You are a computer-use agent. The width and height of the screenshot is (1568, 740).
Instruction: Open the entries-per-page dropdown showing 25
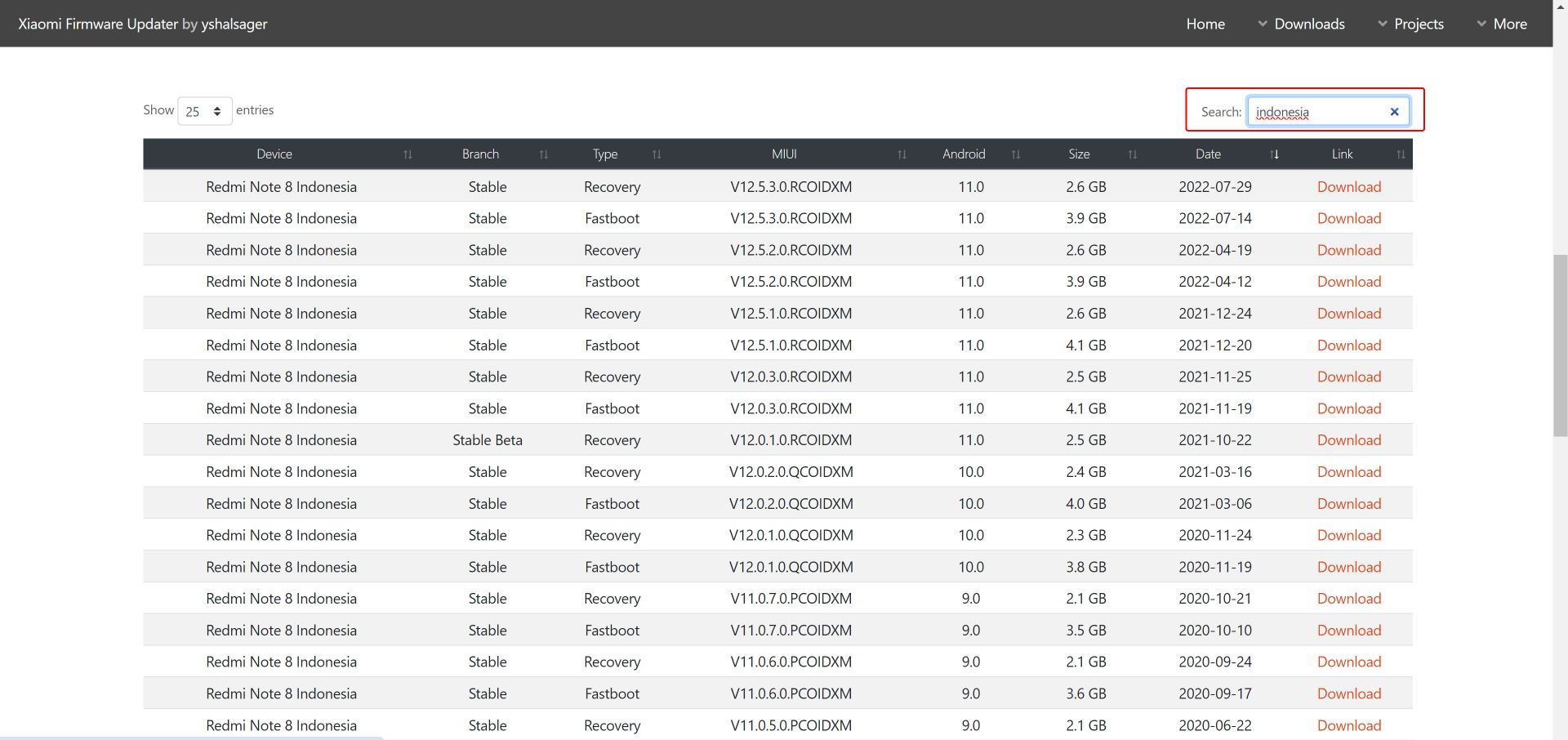tap(204, 111)
